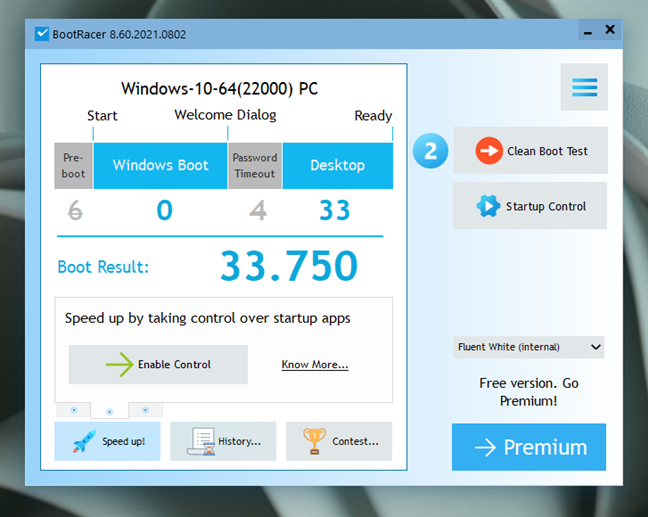Select the first tip page dot tab
Screen dimensions: 648x517
pyautogui.click(x=74, y=410)
